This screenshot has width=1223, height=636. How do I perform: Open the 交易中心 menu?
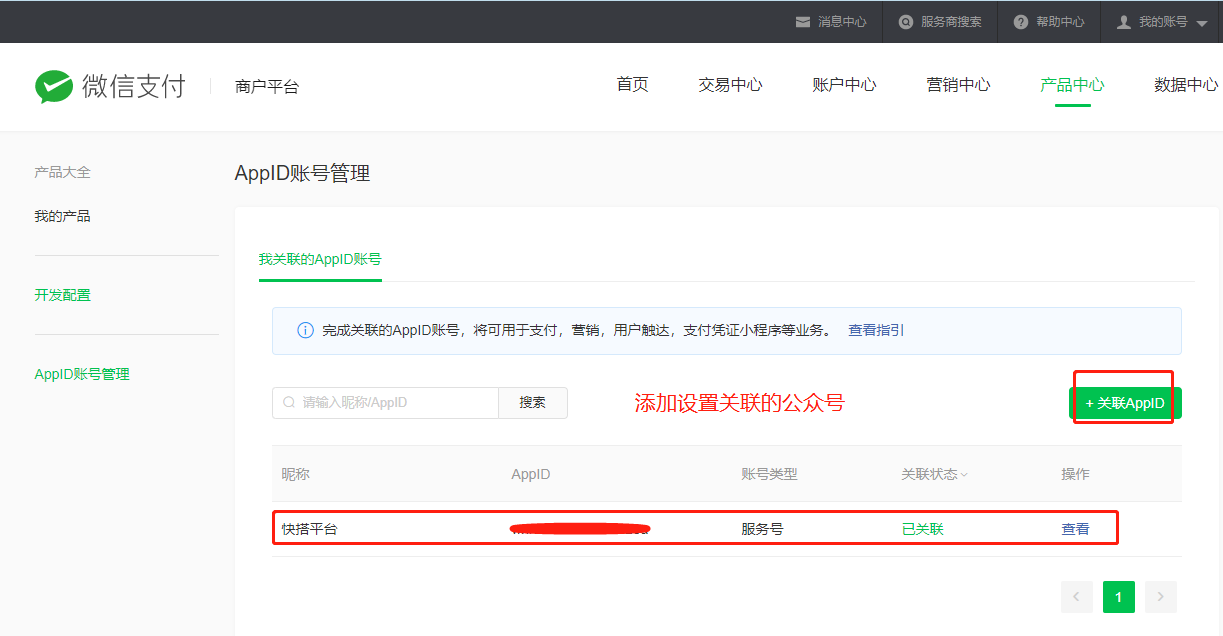[x=730, y=85]
